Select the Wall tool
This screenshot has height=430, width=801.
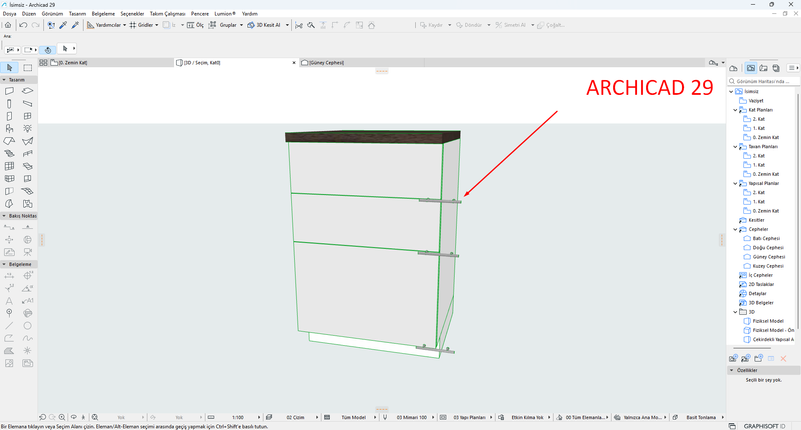coord(9,91)
